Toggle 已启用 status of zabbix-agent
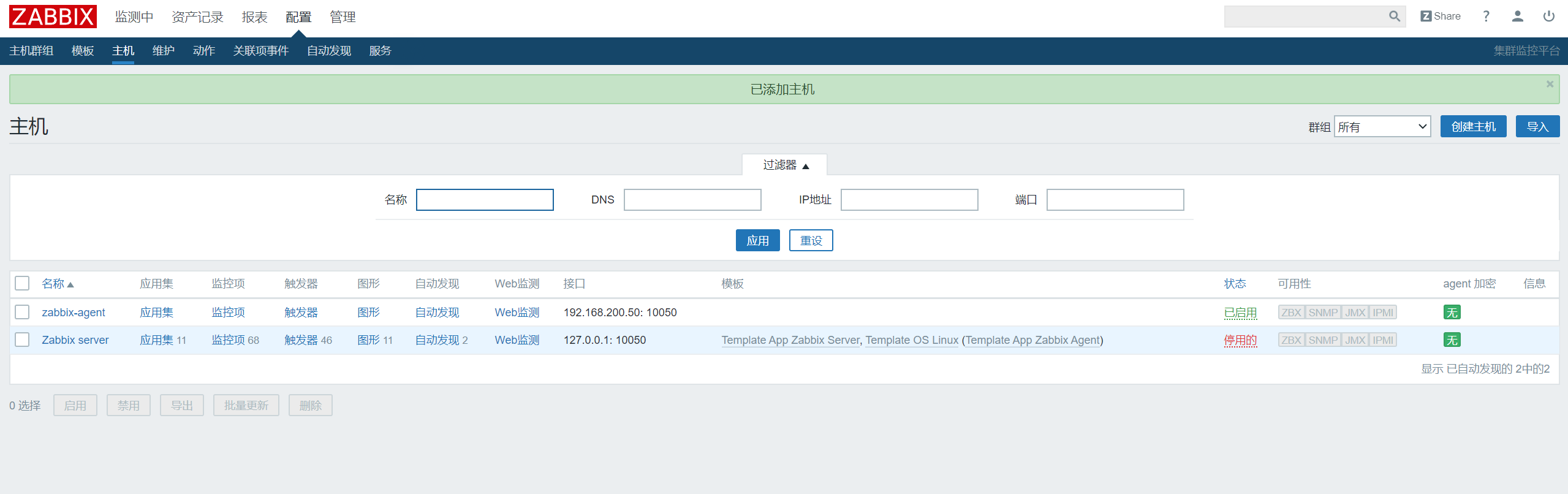1568x494 pixels. 1240,313
